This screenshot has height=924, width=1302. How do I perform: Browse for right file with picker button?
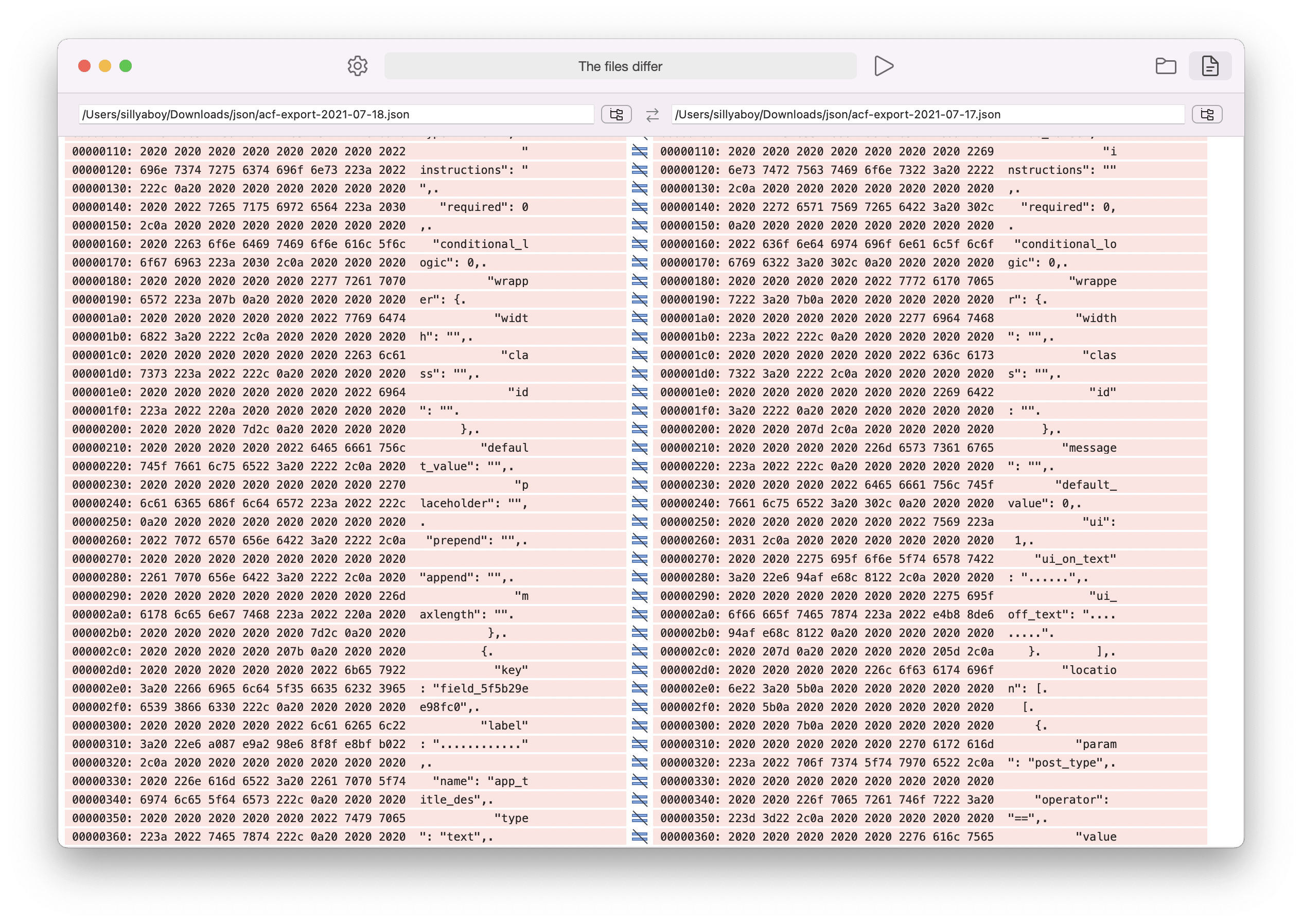[x=1207, y=114]
